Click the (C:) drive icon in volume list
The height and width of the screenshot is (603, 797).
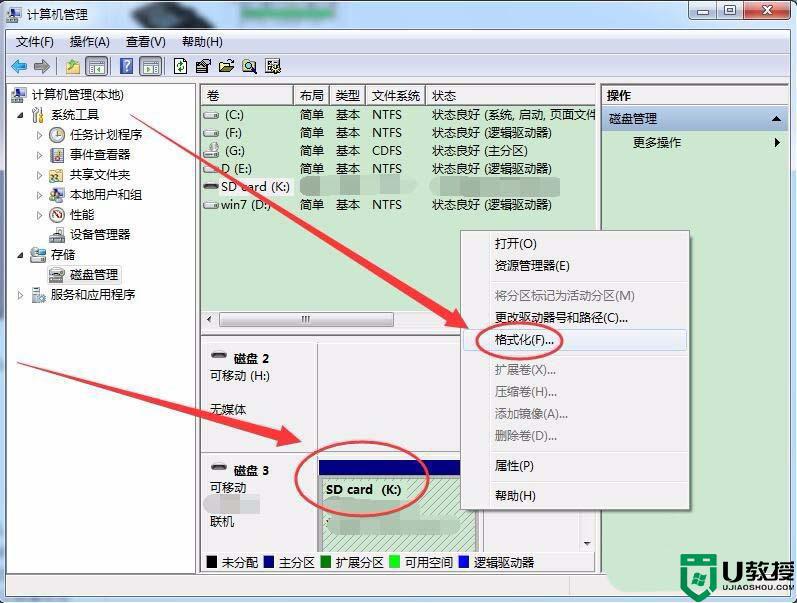(211, 115)
